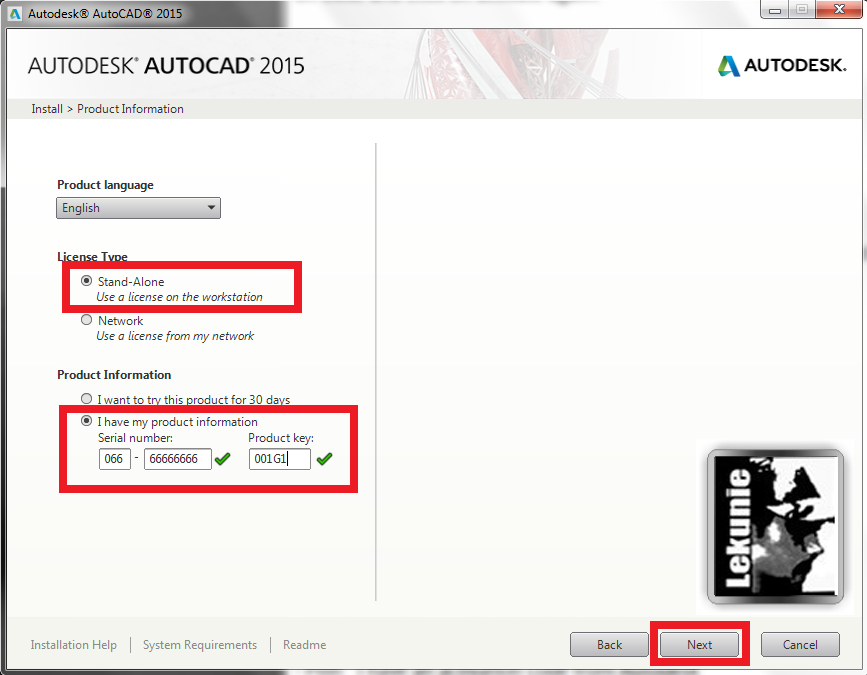Screen dimensions: 867x675
Task: Select 'I have my product information'
Action: 87,421
